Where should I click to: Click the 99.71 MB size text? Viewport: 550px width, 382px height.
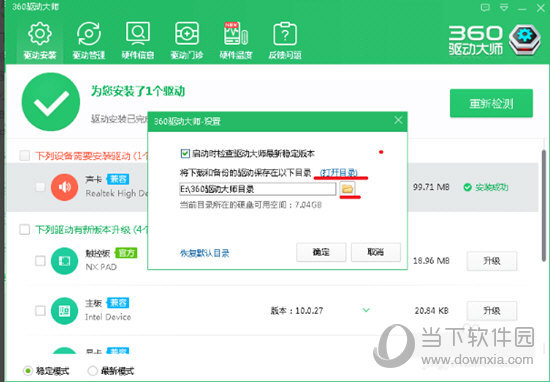click(431, 187)
